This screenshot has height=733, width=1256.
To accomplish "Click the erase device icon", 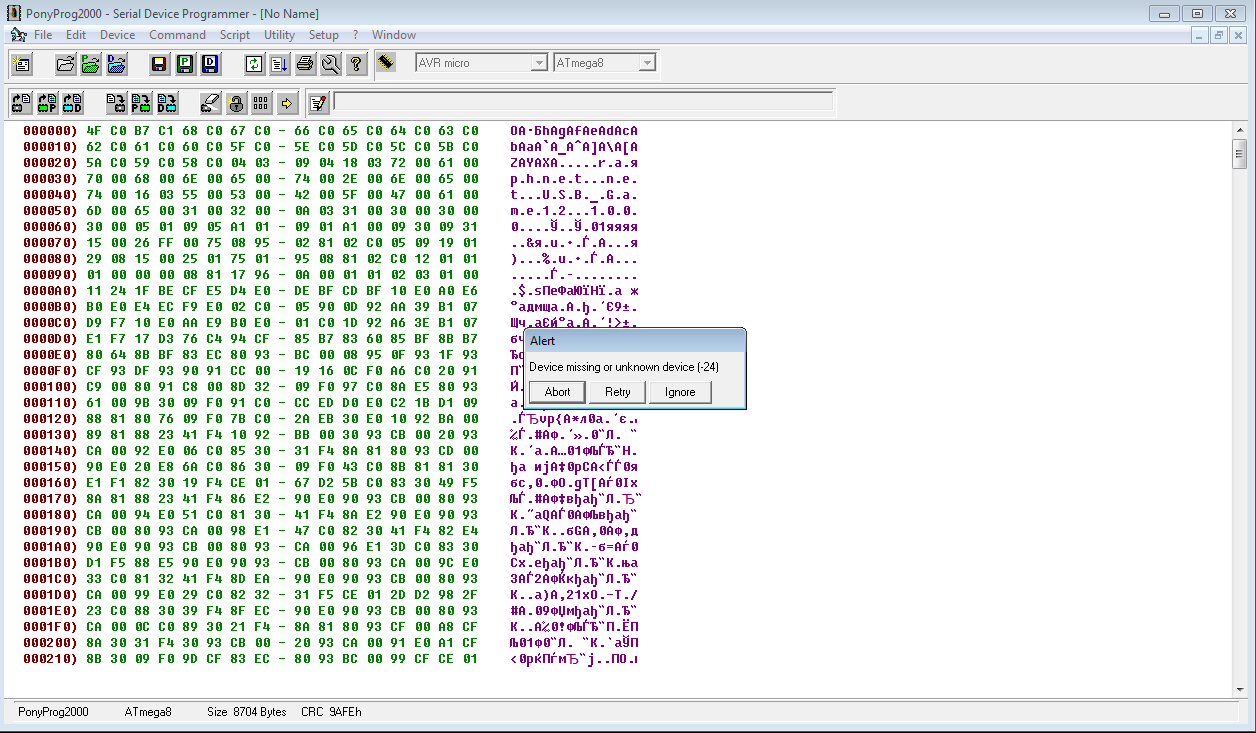I will tap(210, 102).
